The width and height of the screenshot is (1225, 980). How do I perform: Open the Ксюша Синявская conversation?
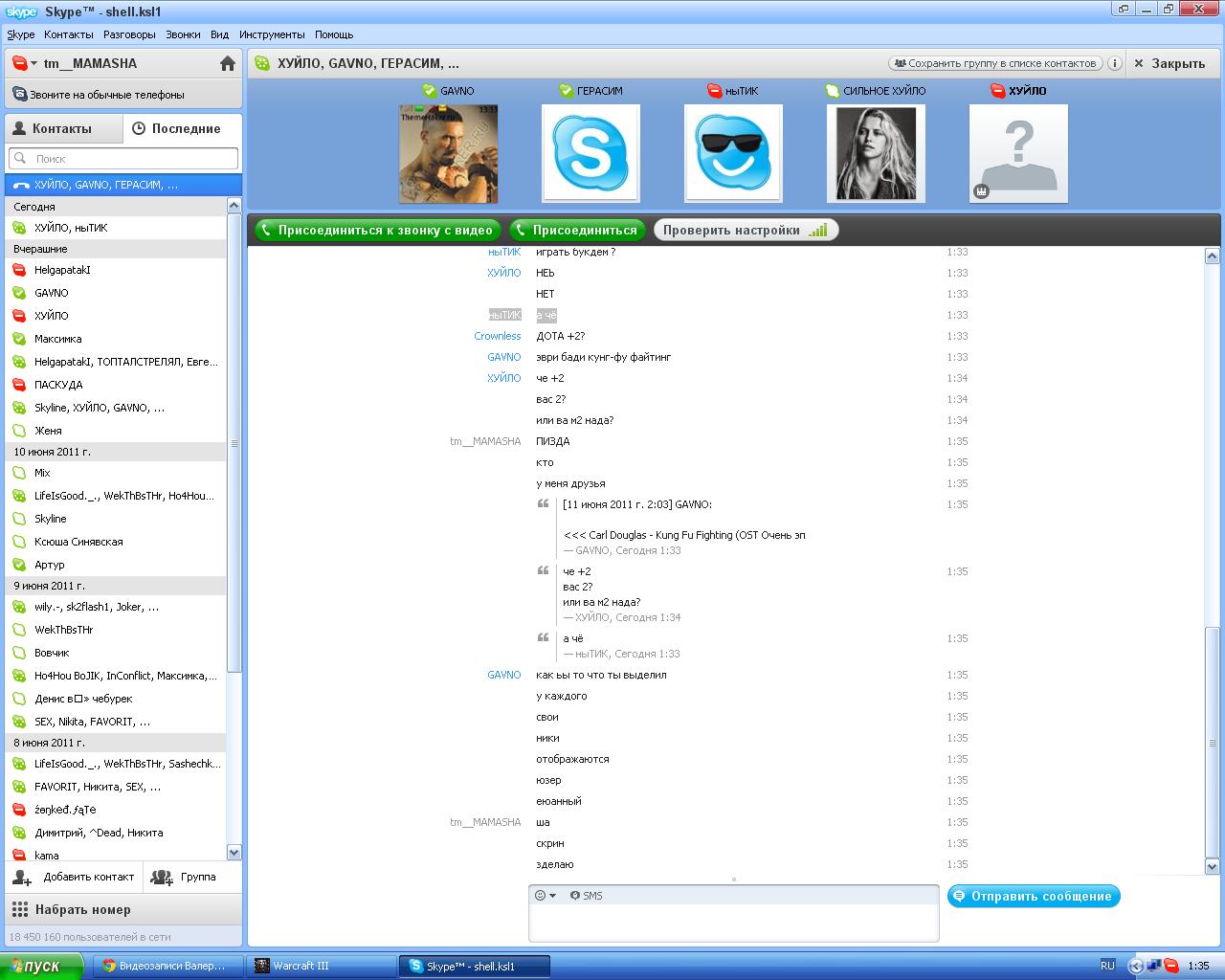click(x=117, y=542)
